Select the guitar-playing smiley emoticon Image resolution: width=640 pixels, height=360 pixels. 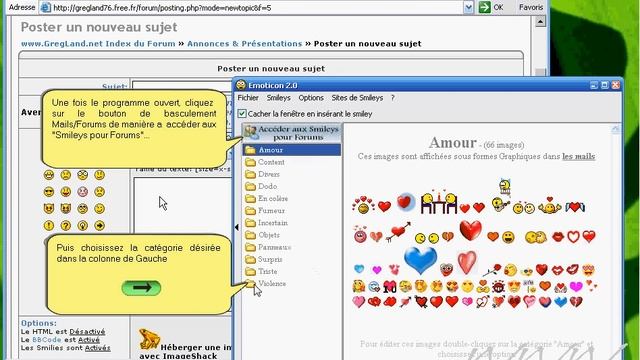500,204
